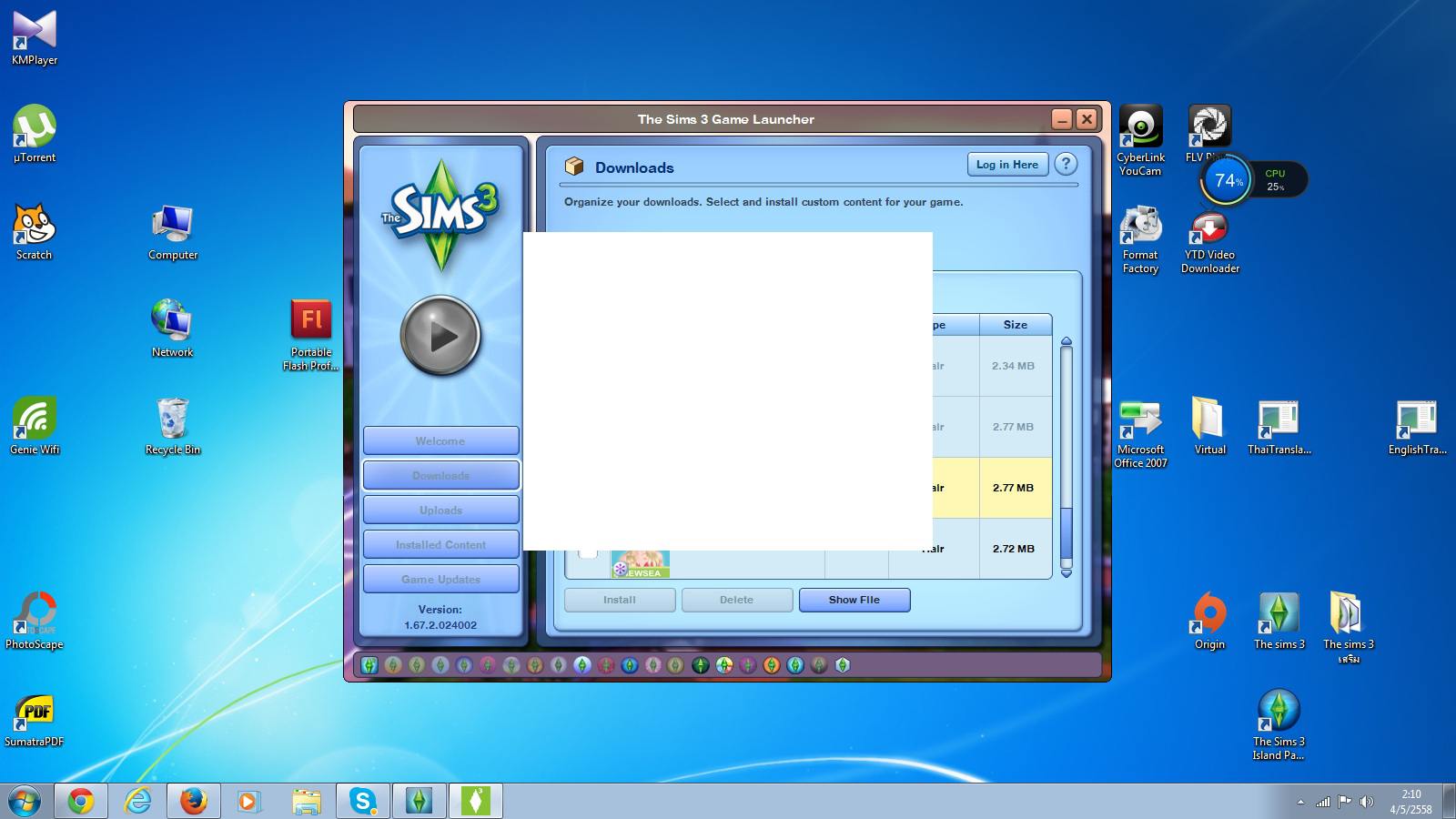Select the 2.34 MB download row
Screen dimensions: 1456x819
(992, 366)
